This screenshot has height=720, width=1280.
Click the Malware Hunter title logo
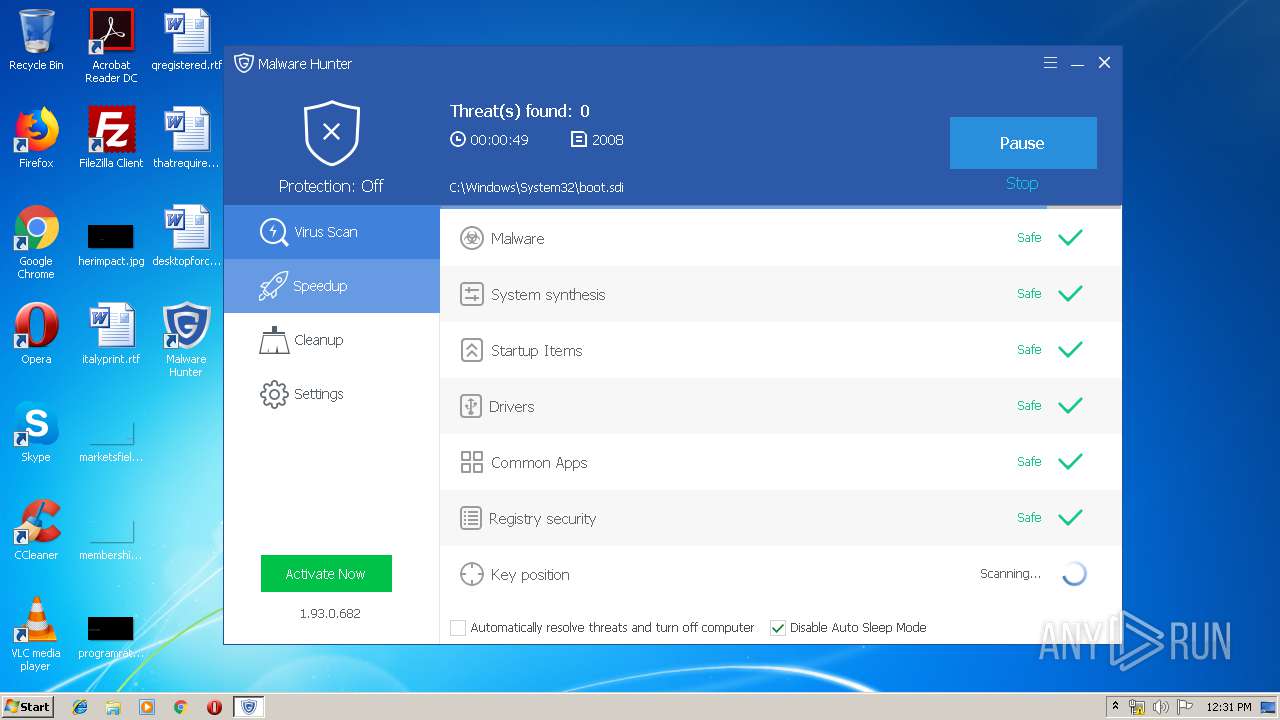point(243,63)
